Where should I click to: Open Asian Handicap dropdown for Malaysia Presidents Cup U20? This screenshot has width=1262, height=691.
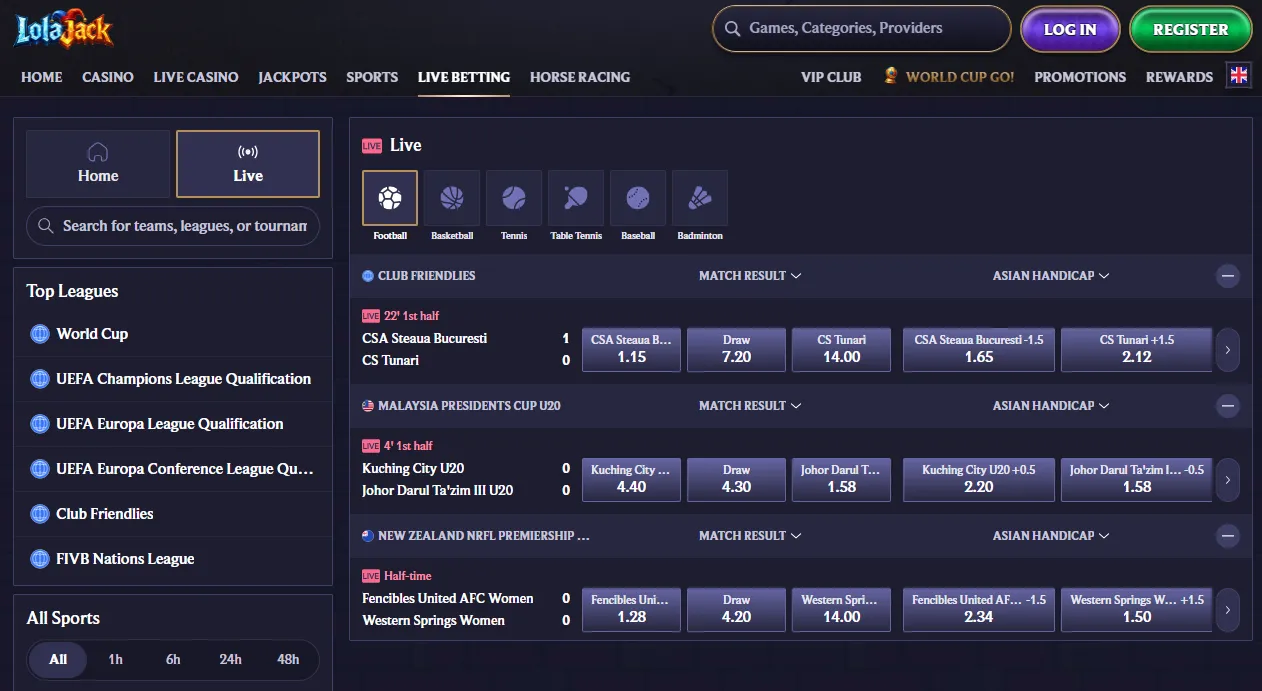[1051, 406]
